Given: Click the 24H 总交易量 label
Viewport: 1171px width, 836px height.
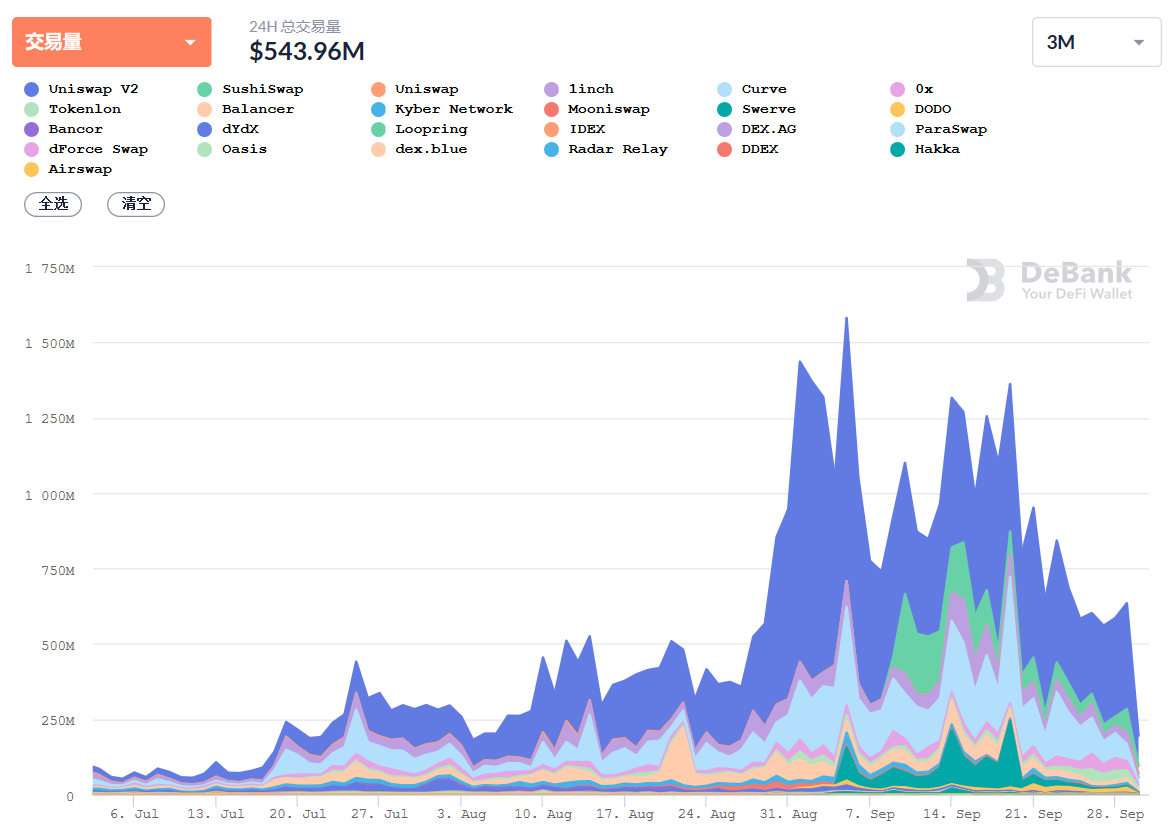Looking at the screenshot, I should click(x=295, y=27).
